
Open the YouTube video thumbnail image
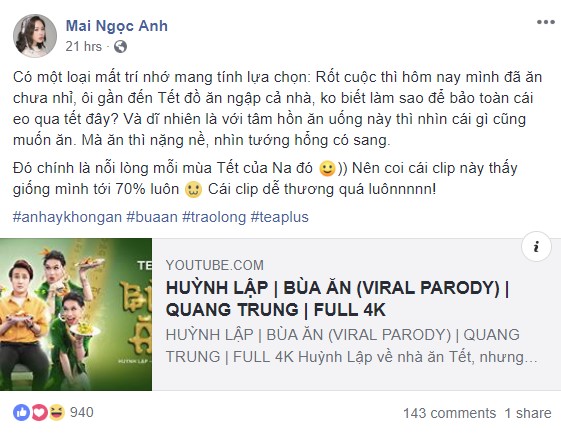tap(76, 314)
